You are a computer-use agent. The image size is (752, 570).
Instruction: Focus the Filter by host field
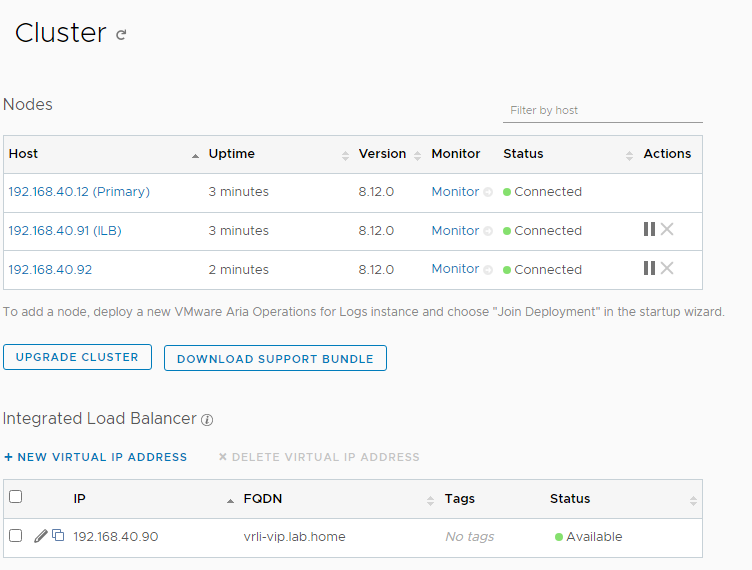602,110
